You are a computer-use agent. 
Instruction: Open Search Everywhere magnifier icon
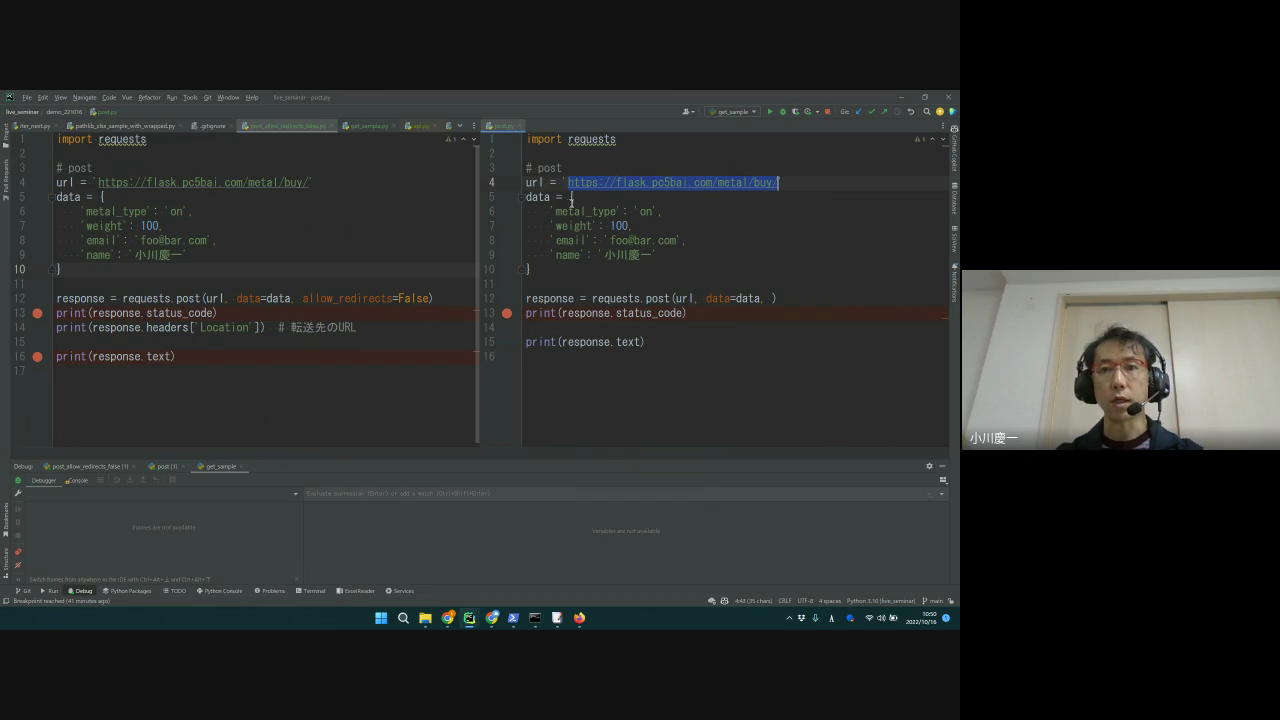[x=927, y=112]
